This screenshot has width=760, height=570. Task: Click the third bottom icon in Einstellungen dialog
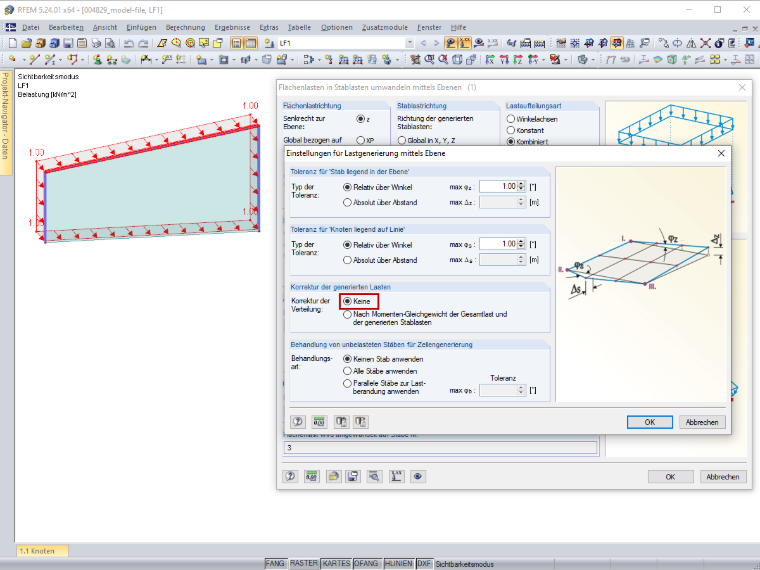tap(341, 422)
